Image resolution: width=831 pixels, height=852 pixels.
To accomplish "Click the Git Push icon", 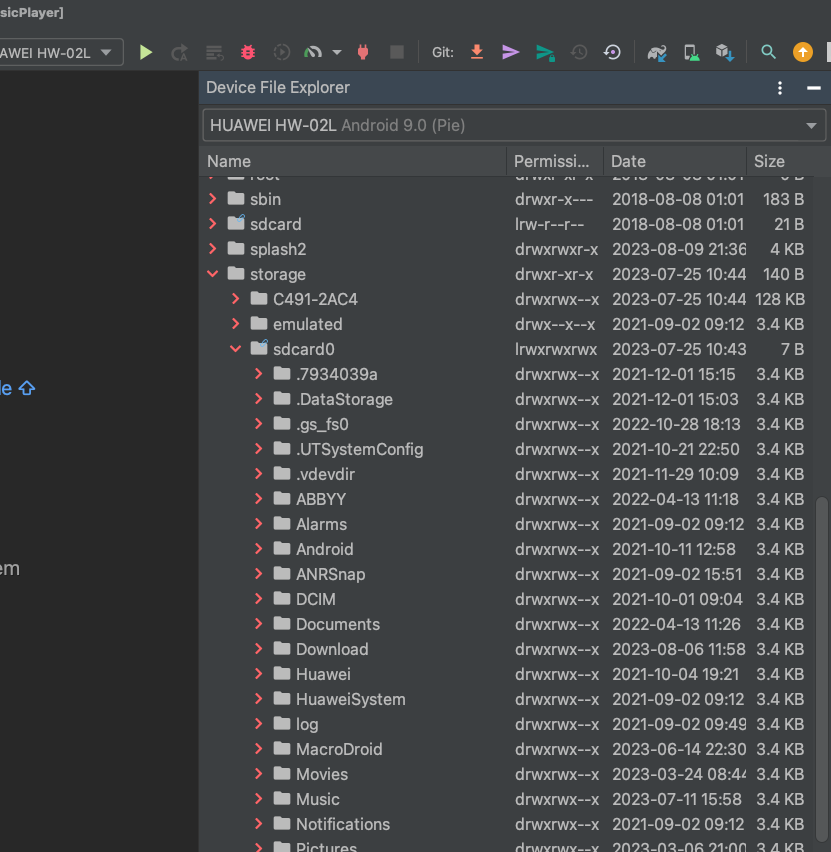I will 545,52.
